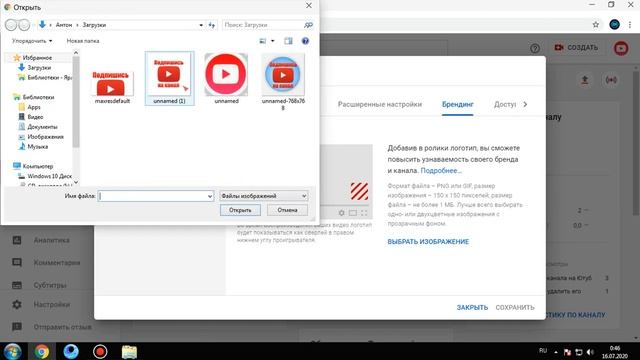
Task: Click the ЗАКРЫТЬ button in settings
Action: pyautogui.click(x=472, y=307)
